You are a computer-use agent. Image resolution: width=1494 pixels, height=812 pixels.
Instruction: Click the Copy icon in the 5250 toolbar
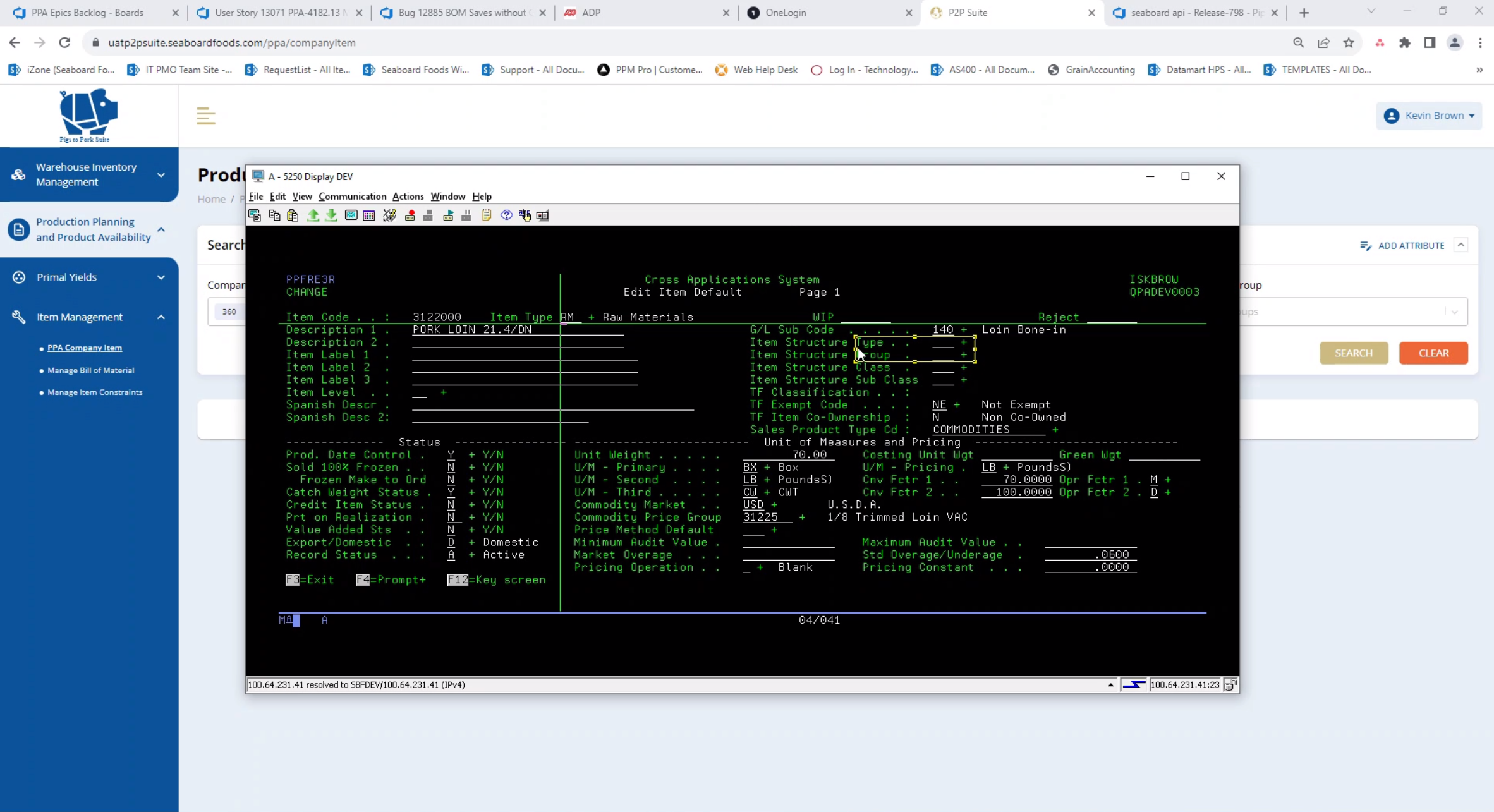274,215
